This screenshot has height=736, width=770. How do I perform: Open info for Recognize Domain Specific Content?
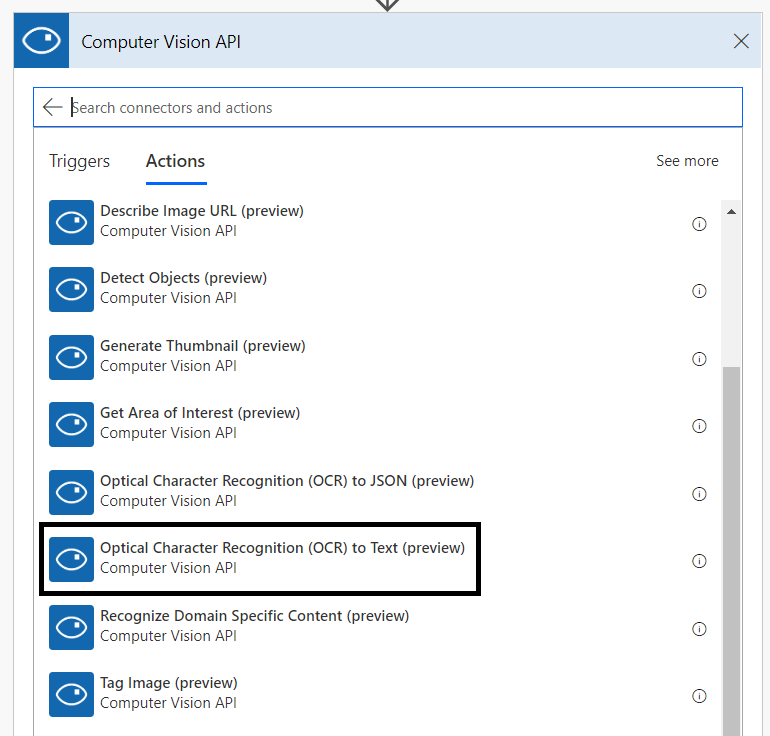coord(699,628)
